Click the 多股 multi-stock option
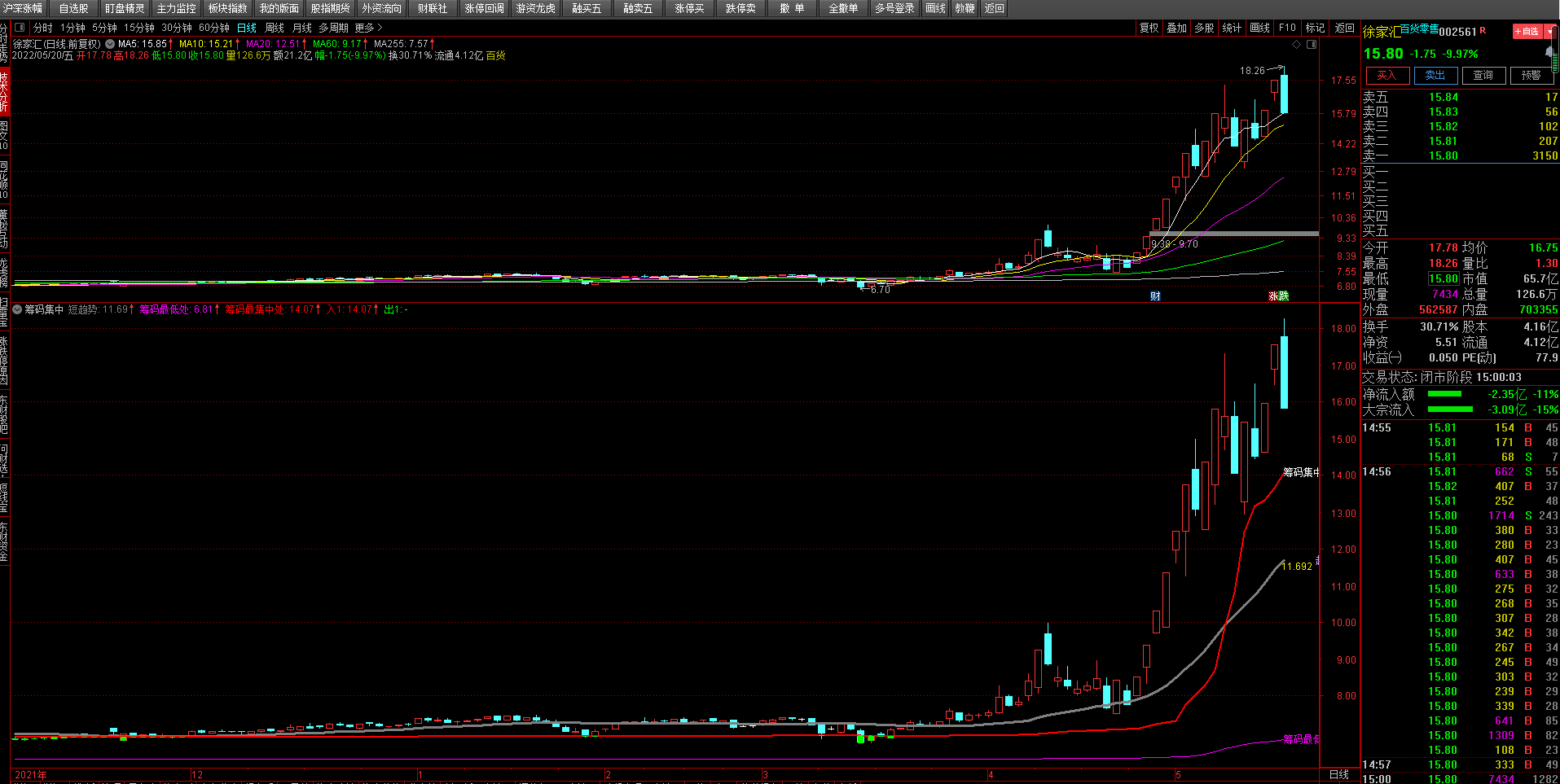The height and width of the screenshot is (784, 1560). point(1205,28)
